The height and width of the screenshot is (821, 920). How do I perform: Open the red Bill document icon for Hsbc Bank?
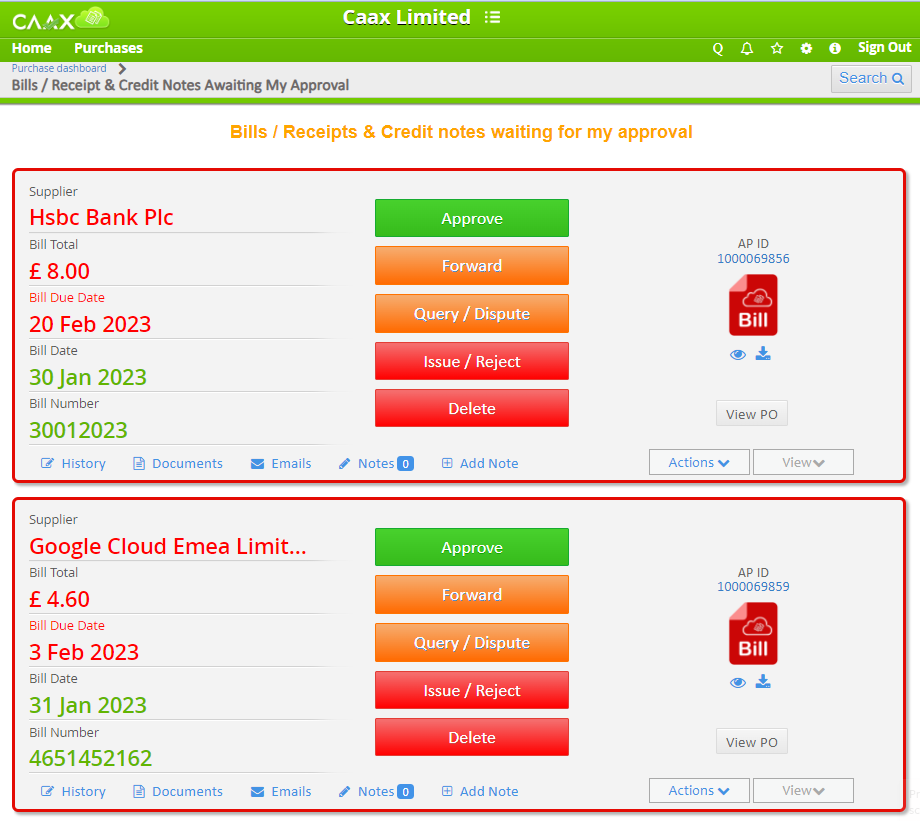753,305
